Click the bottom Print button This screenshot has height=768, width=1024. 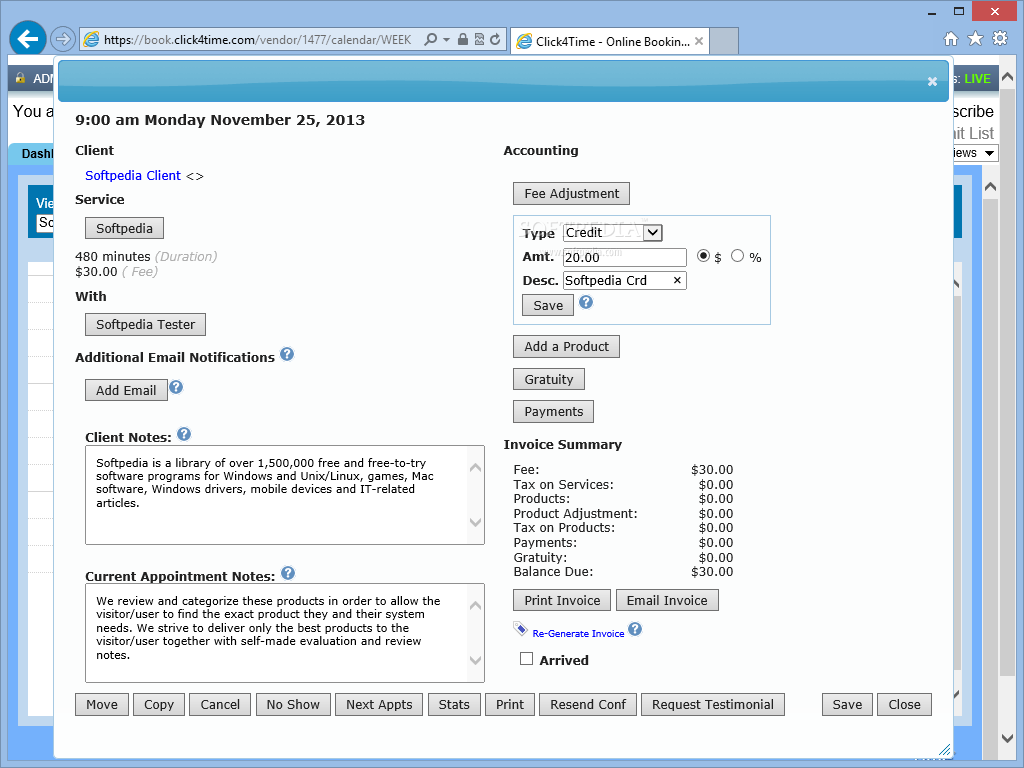[x=509, y=705]
